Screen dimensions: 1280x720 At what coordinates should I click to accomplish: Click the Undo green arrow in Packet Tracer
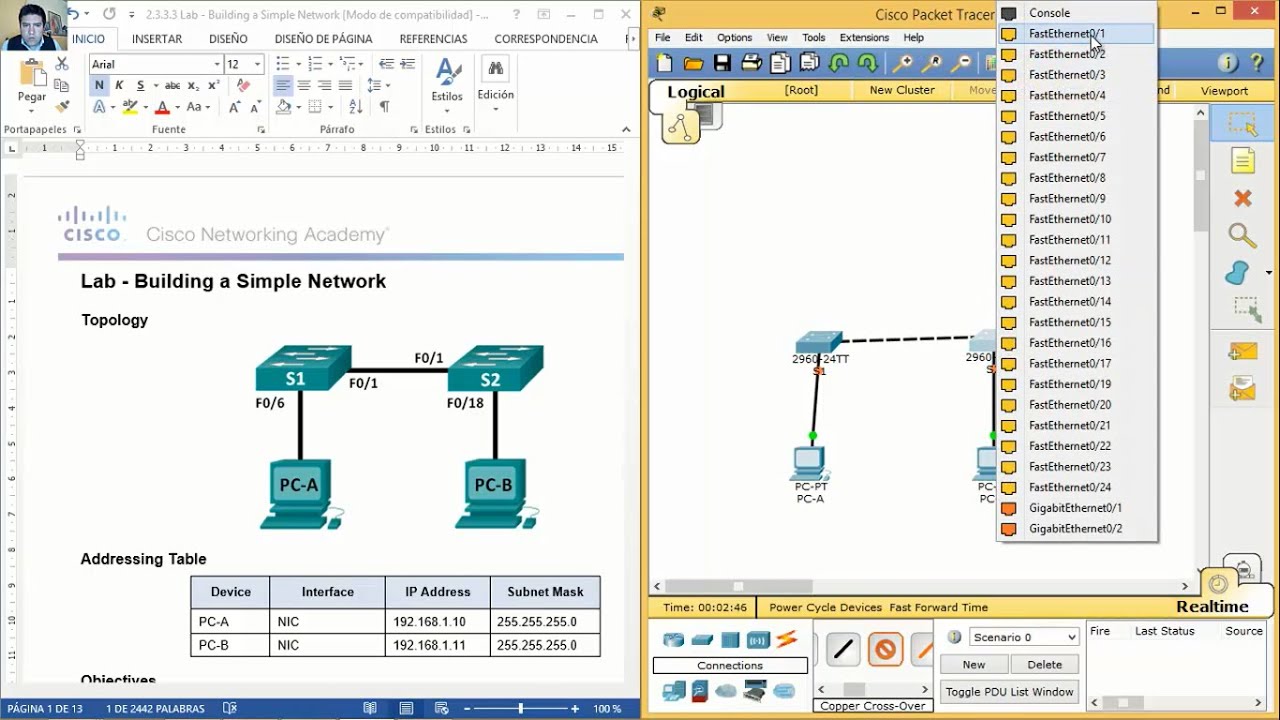(x=839, y=64)
